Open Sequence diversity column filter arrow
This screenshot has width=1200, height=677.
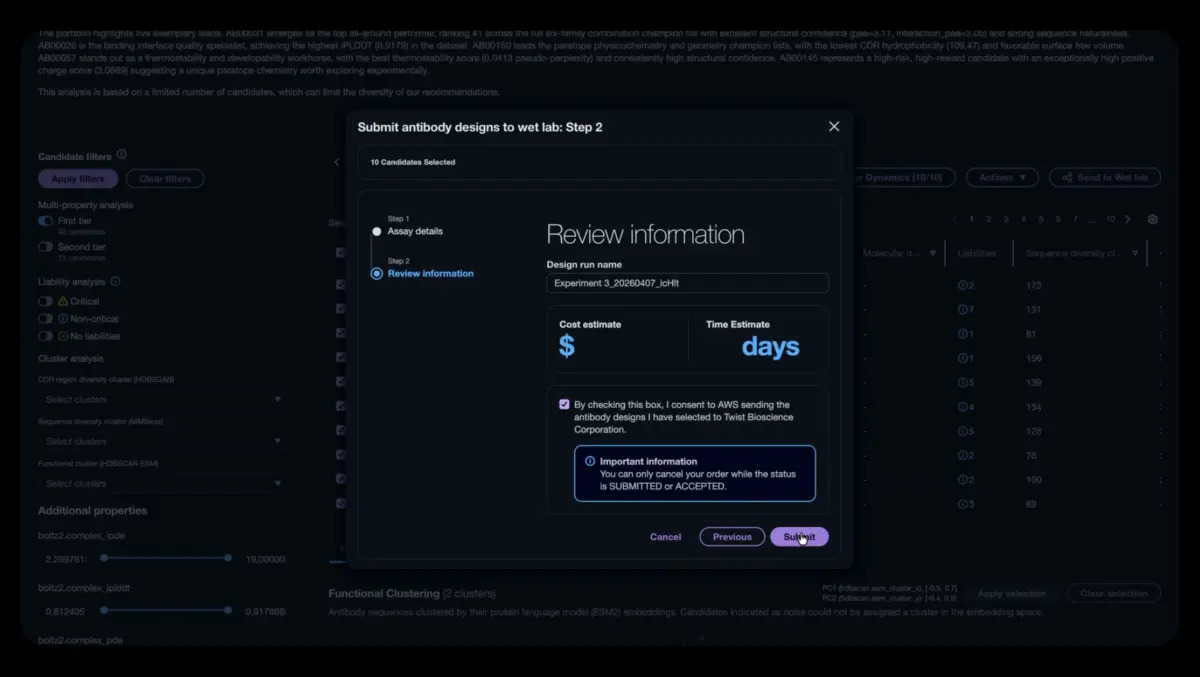1135,253
